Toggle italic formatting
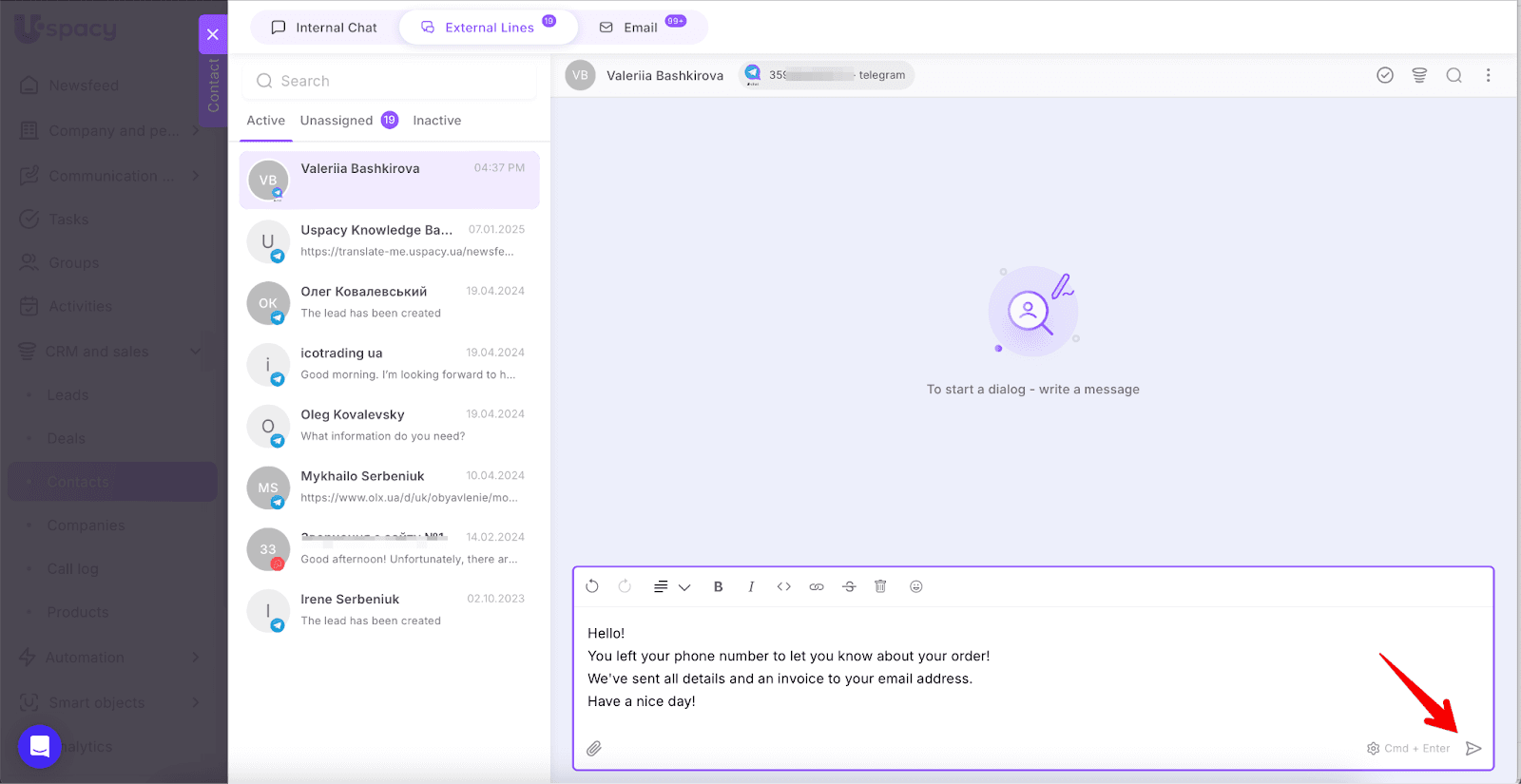Viewport: 1521px width, 784px height. tap(751, 586)
